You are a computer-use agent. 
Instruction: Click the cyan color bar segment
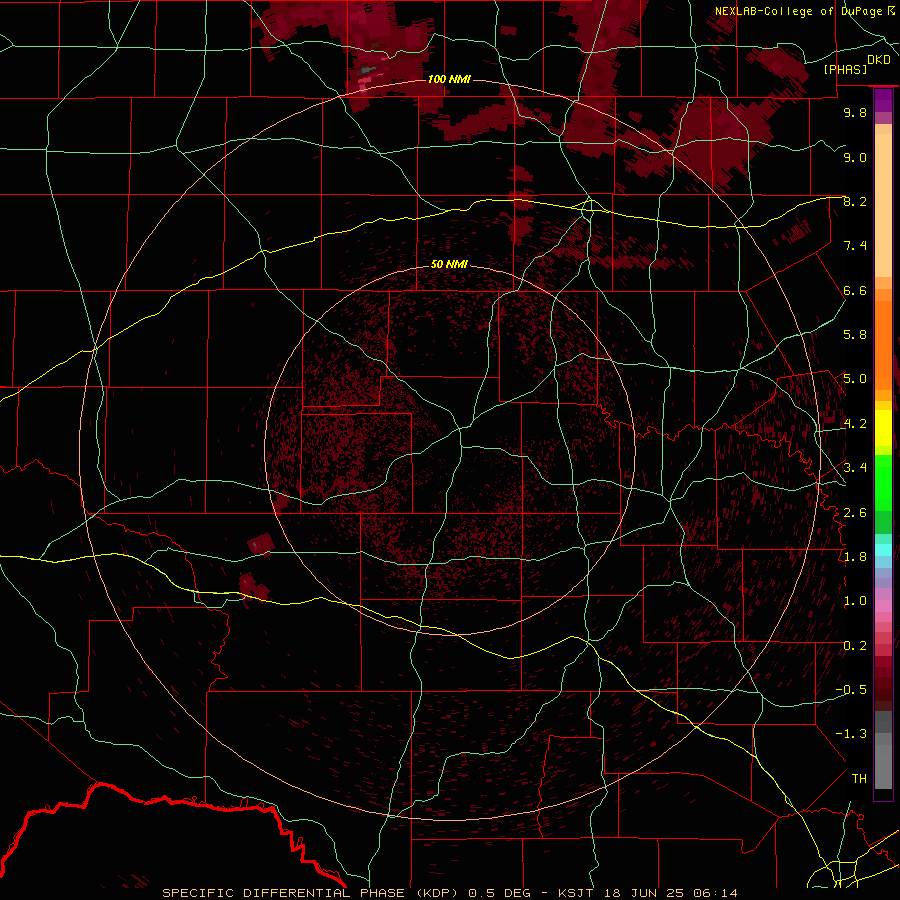coord(883,550)
